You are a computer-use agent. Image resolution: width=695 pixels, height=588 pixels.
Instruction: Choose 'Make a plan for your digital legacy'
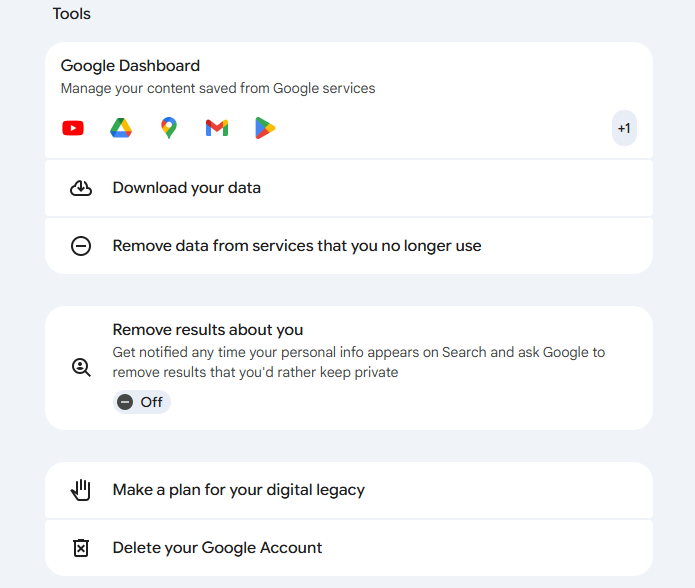[239, 490]
